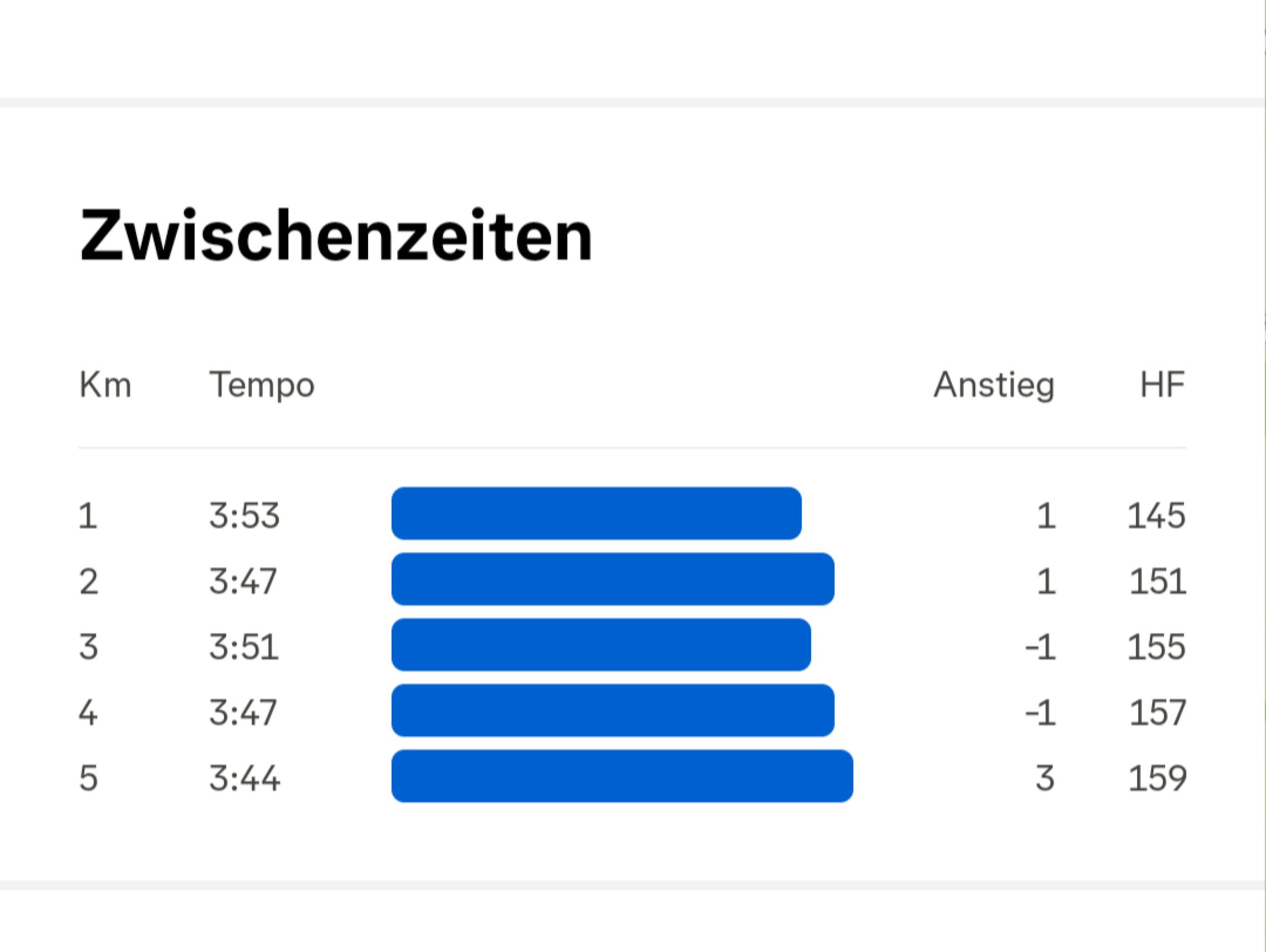
Task: Click the heart rate value 151
Action: [x=1157, y=581]
